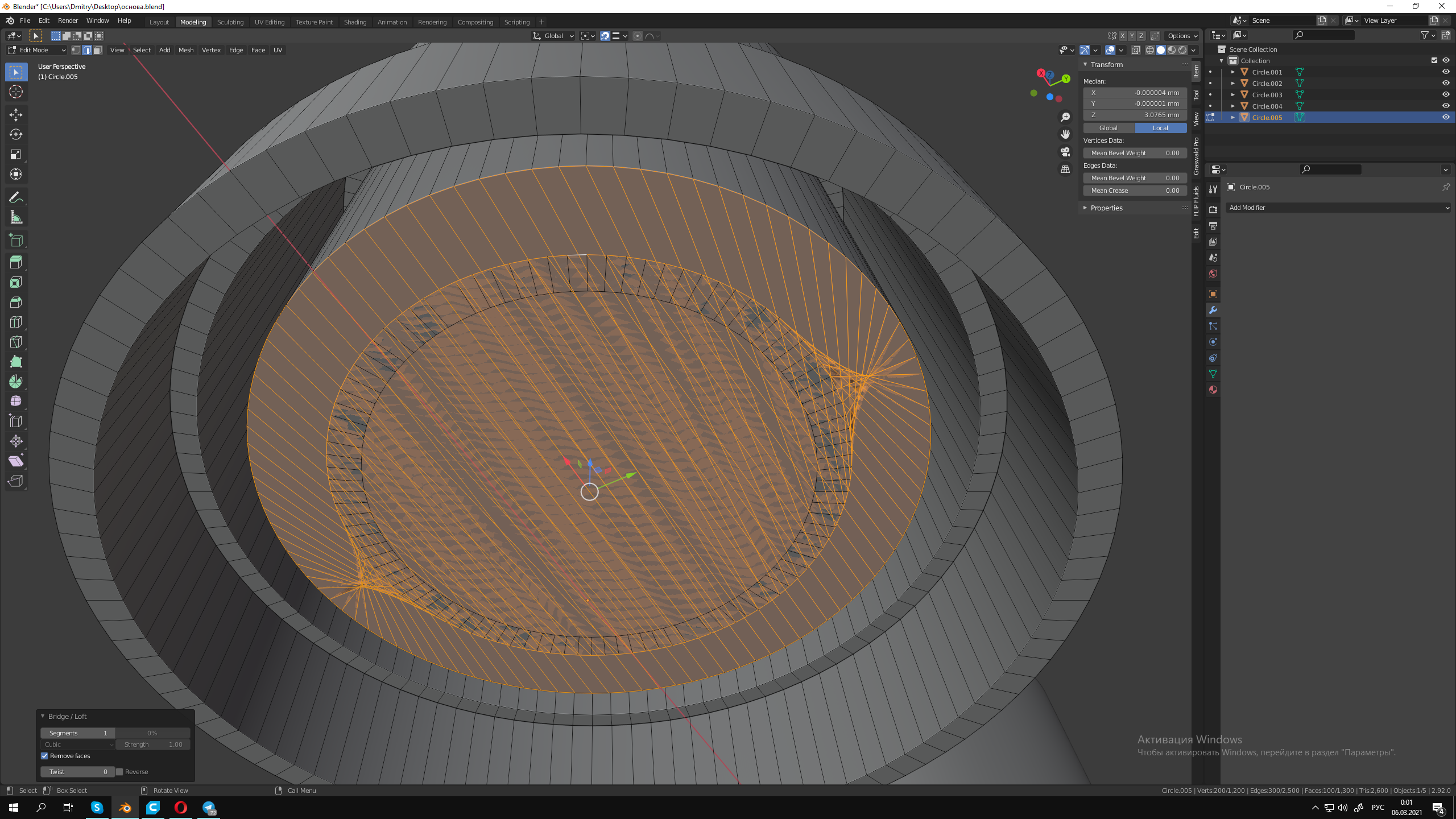Select the Bevel tool

tap(16, 302)
